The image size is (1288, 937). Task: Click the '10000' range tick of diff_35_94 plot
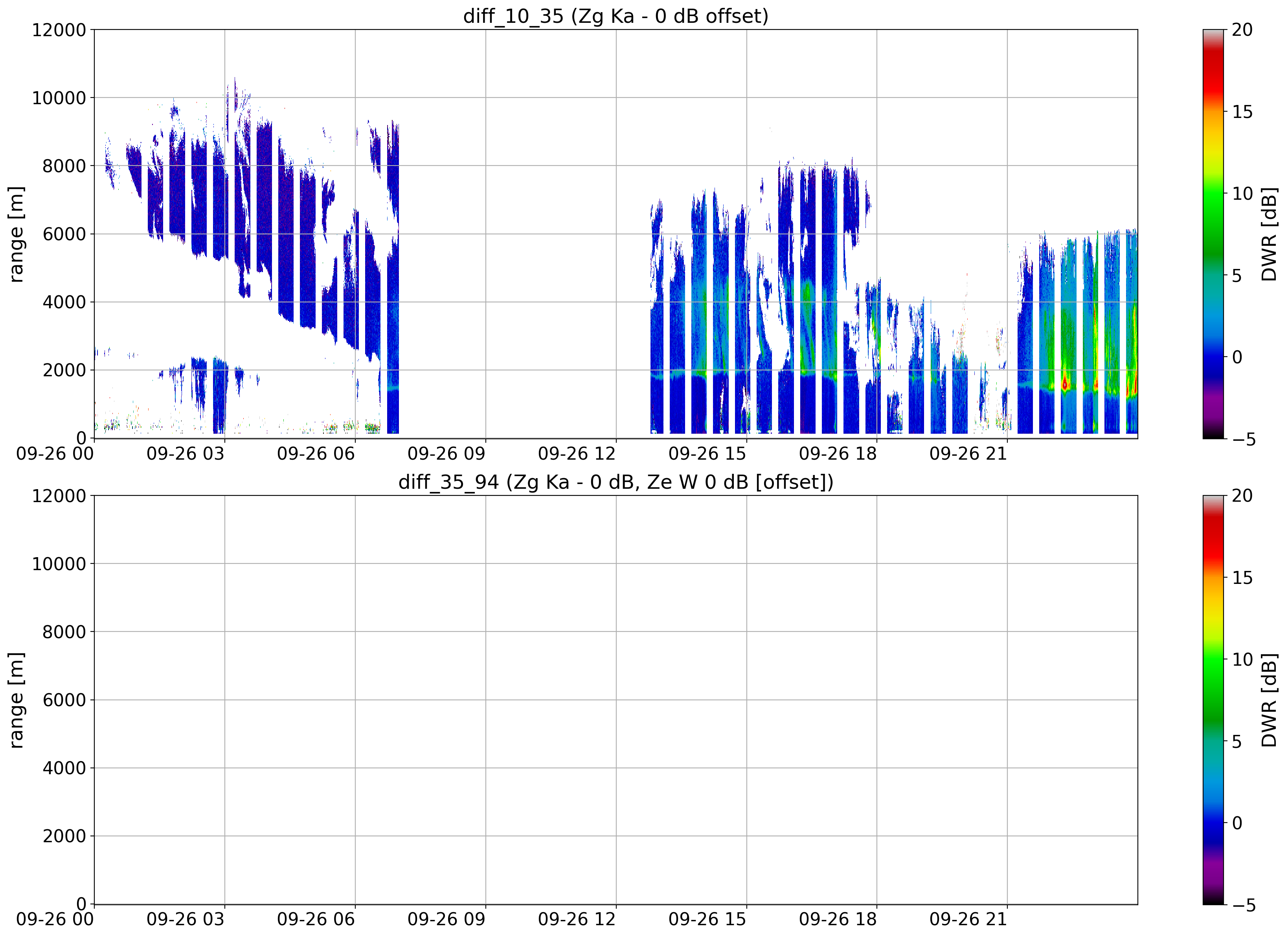point(59,564)
